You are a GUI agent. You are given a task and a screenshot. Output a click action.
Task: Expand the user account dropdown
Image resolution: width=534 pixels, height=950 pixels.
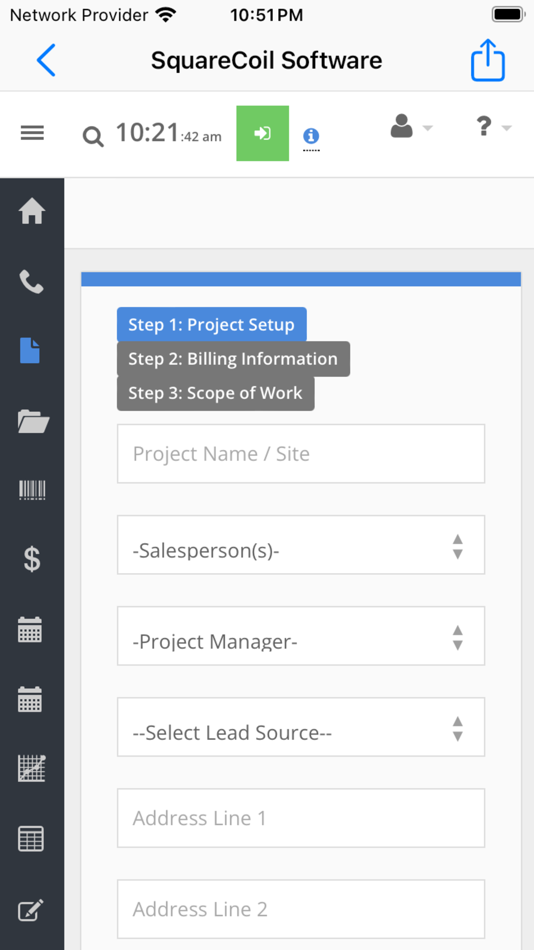click(411, 127)
